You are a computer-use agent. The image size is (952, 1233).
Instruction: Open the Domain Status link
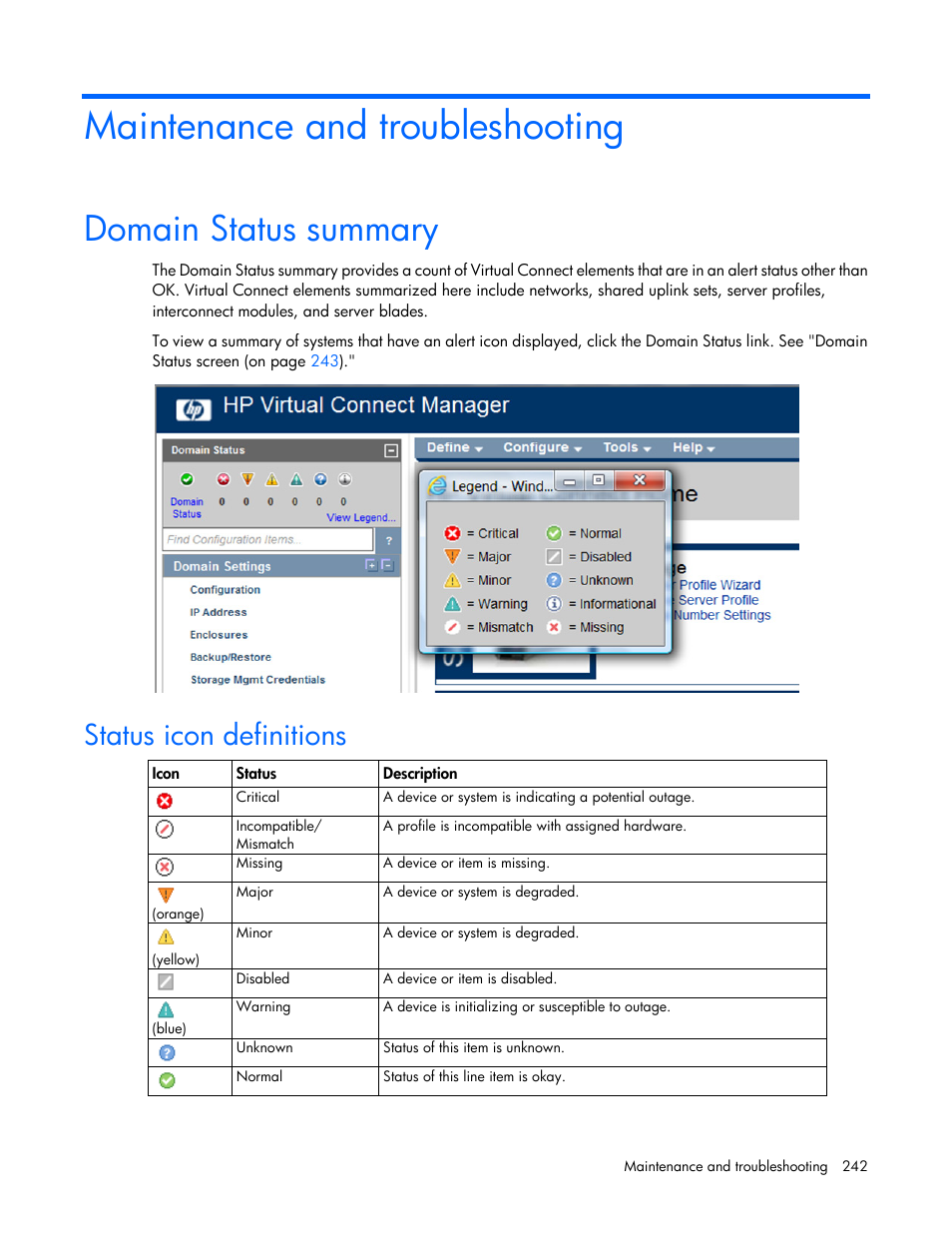[187, 508]
